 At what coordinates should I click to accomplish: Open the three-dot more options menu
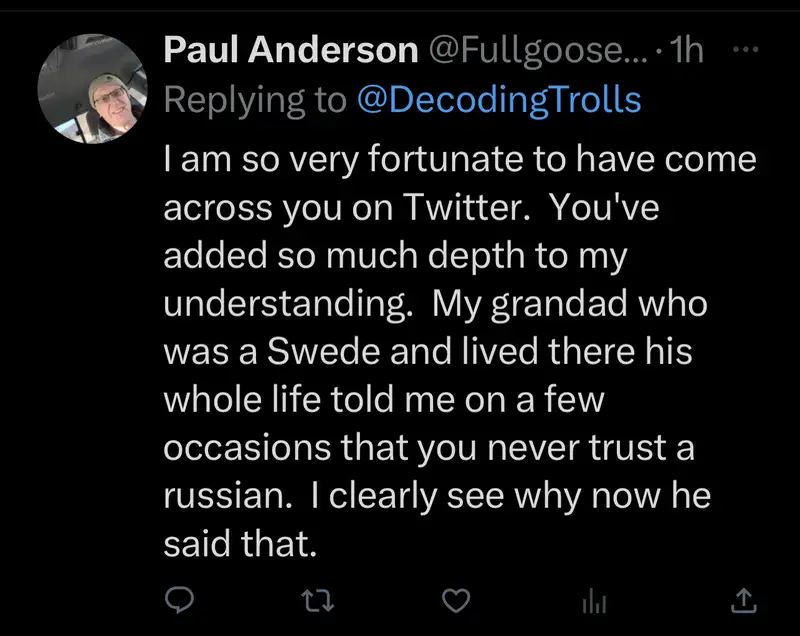(x=745, y=49)
